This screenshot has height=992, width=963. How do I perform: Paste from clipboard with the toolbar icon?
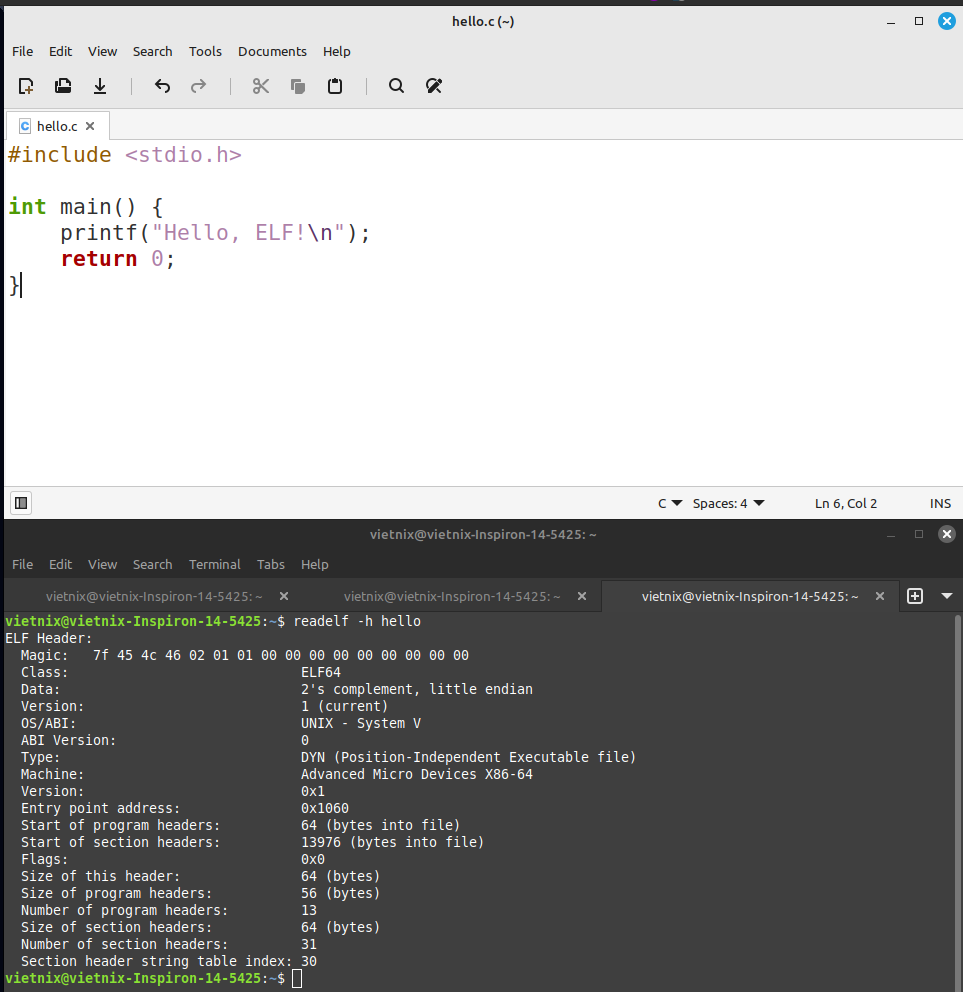pyautogui.click(x=335, y=86)
